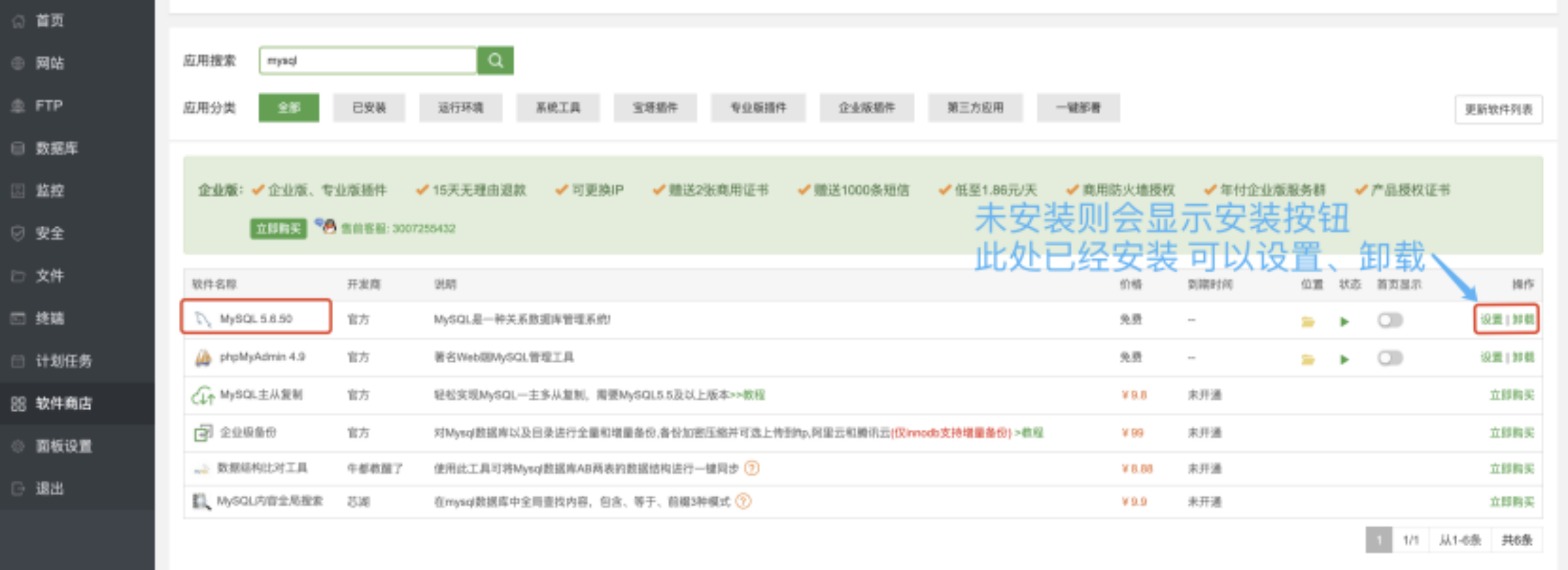
Task: Click the MySQL 5.6.50 software name
Action: [256, 319]
